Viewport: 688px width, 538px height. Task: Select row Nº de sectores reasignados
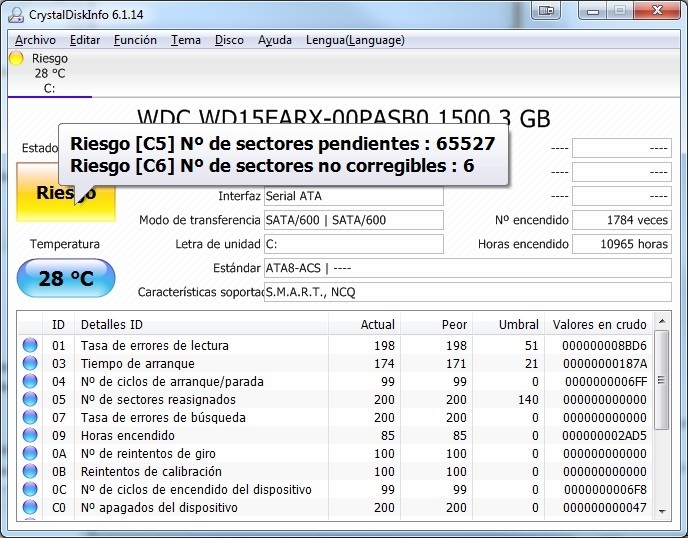pos(335,399)
